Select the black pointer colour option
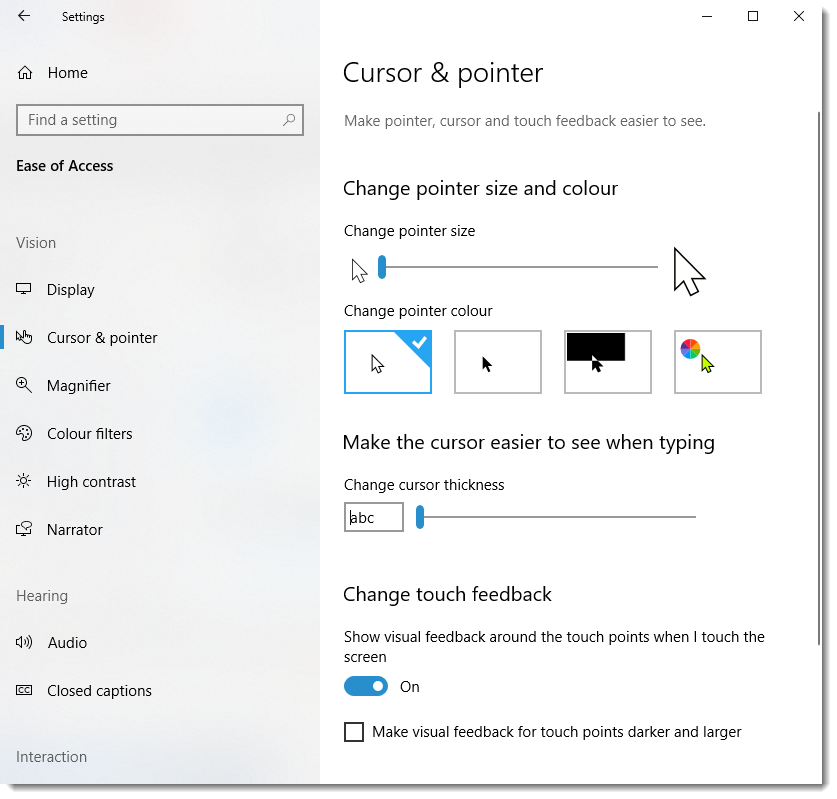 click(498, 362)
